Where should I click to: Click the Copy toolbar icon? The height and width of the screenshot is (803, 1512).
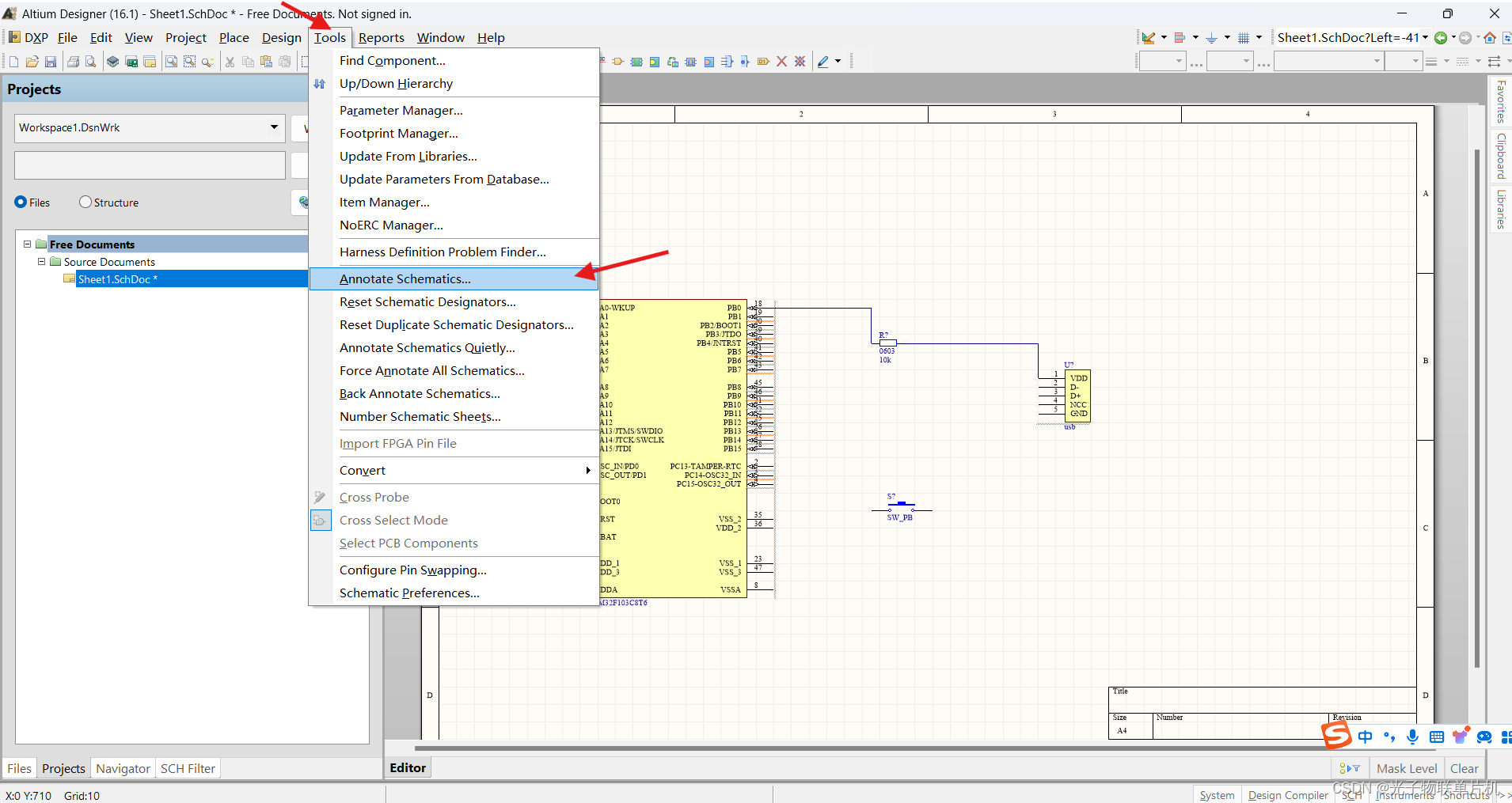point(248,62)
